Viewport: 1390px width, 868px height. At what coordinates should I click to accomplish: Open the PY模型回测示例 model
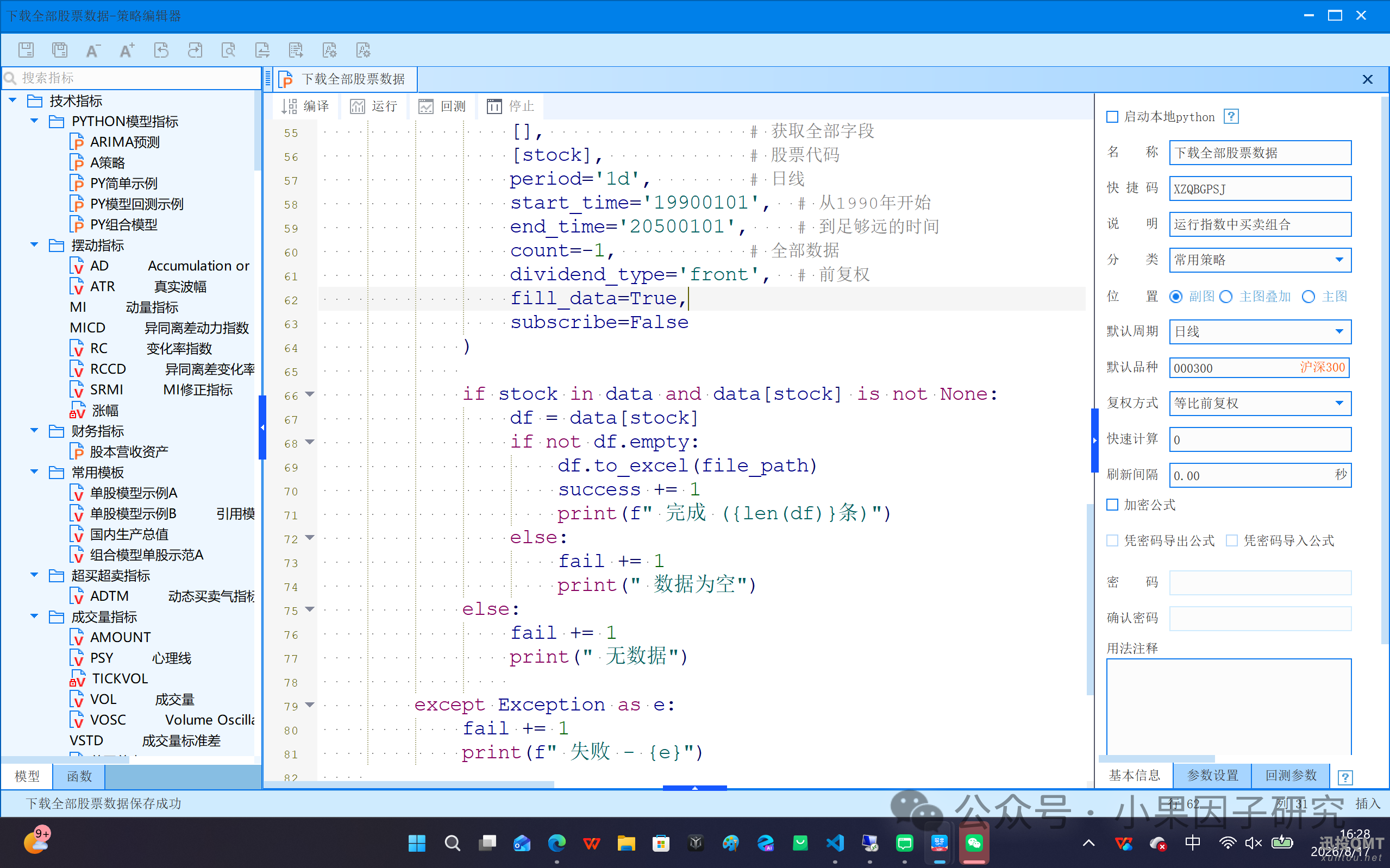coord(136,204)
